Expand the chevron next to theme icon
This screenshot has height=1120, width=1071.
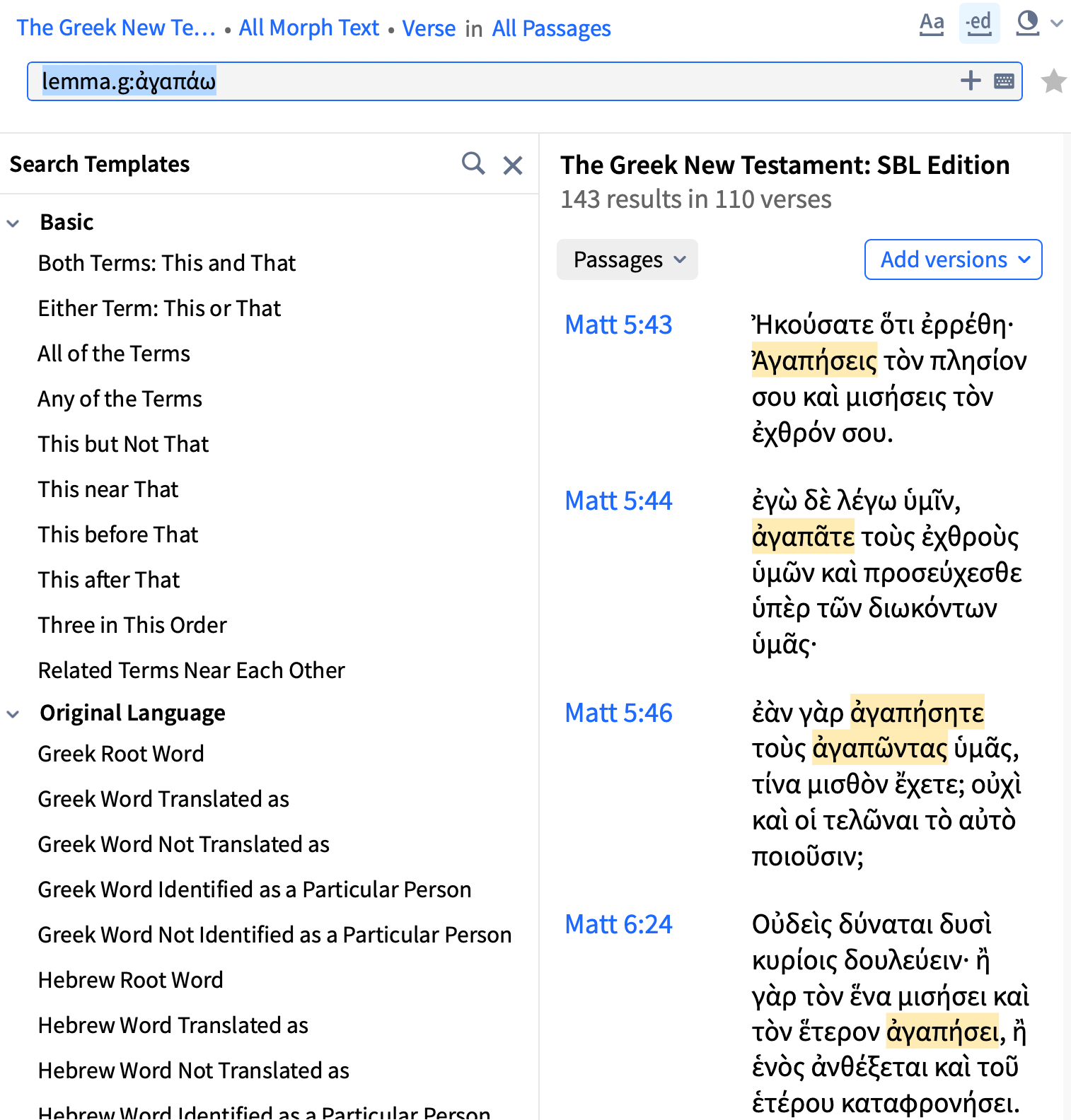pyautogui.click(x=1057, y=23)
